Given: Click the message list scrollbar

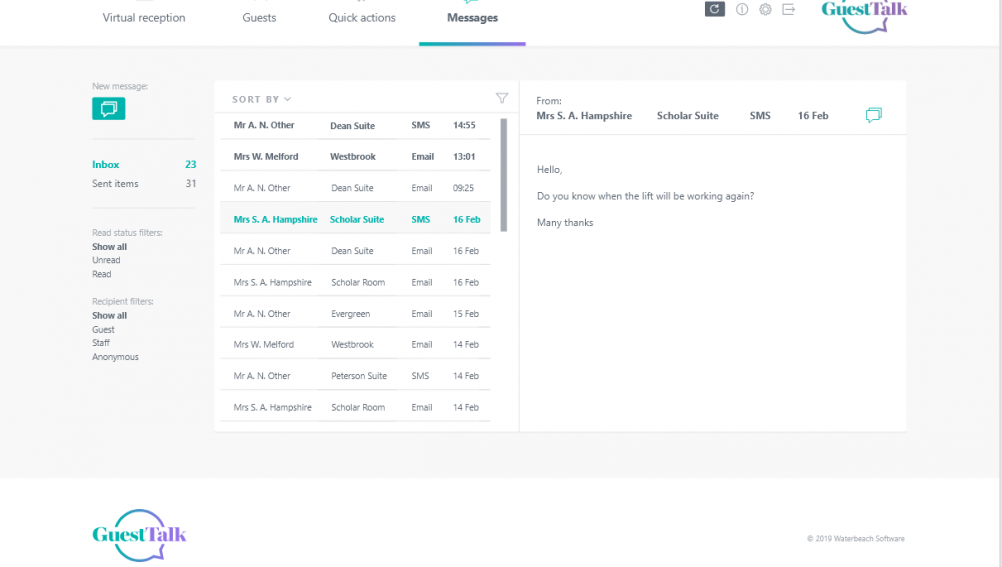Looking at the screenshot, I should pyautogui.click(x=503, y=175).
